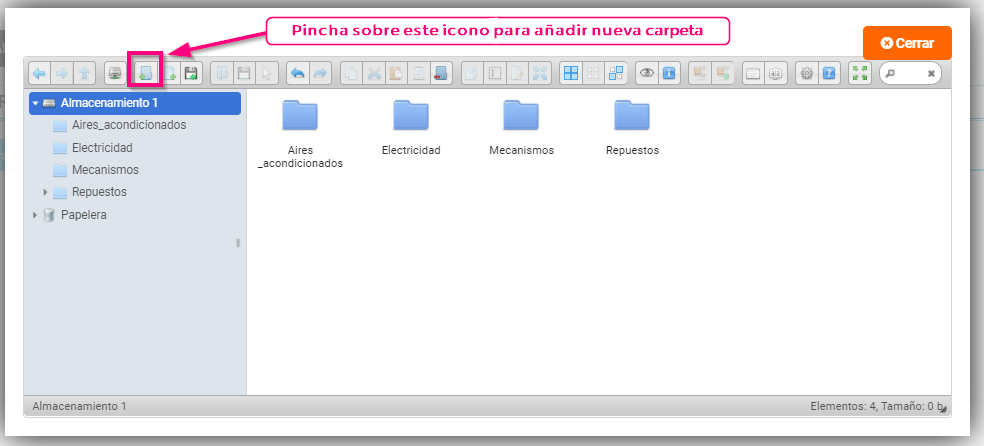Collapse the Almacenamiento 1 tree arrow
The height and width of the screenshot is (446, 984).
click(35, 103)
